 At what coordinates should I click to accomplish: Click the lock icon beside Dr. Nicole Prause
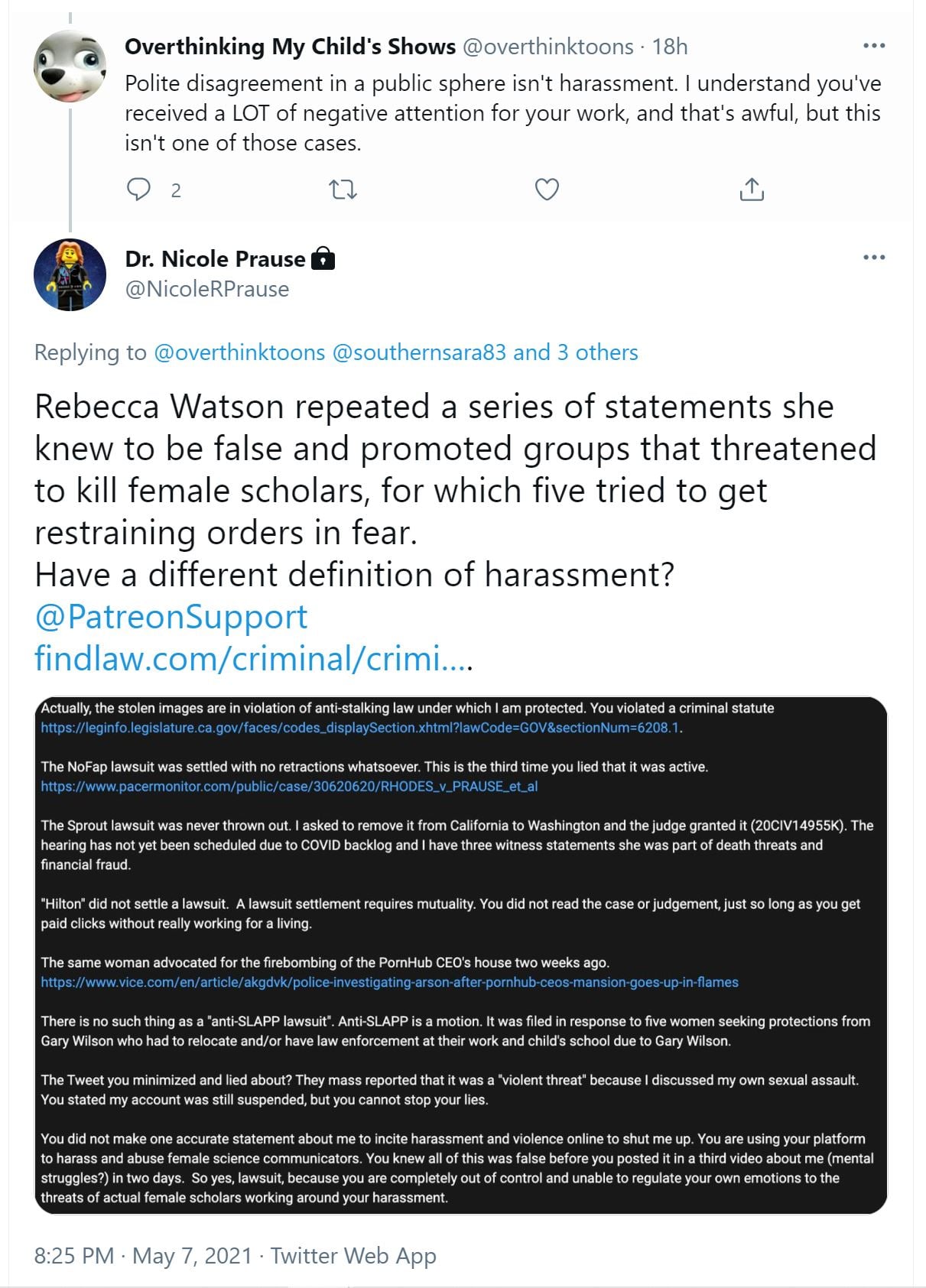(323, 259)
